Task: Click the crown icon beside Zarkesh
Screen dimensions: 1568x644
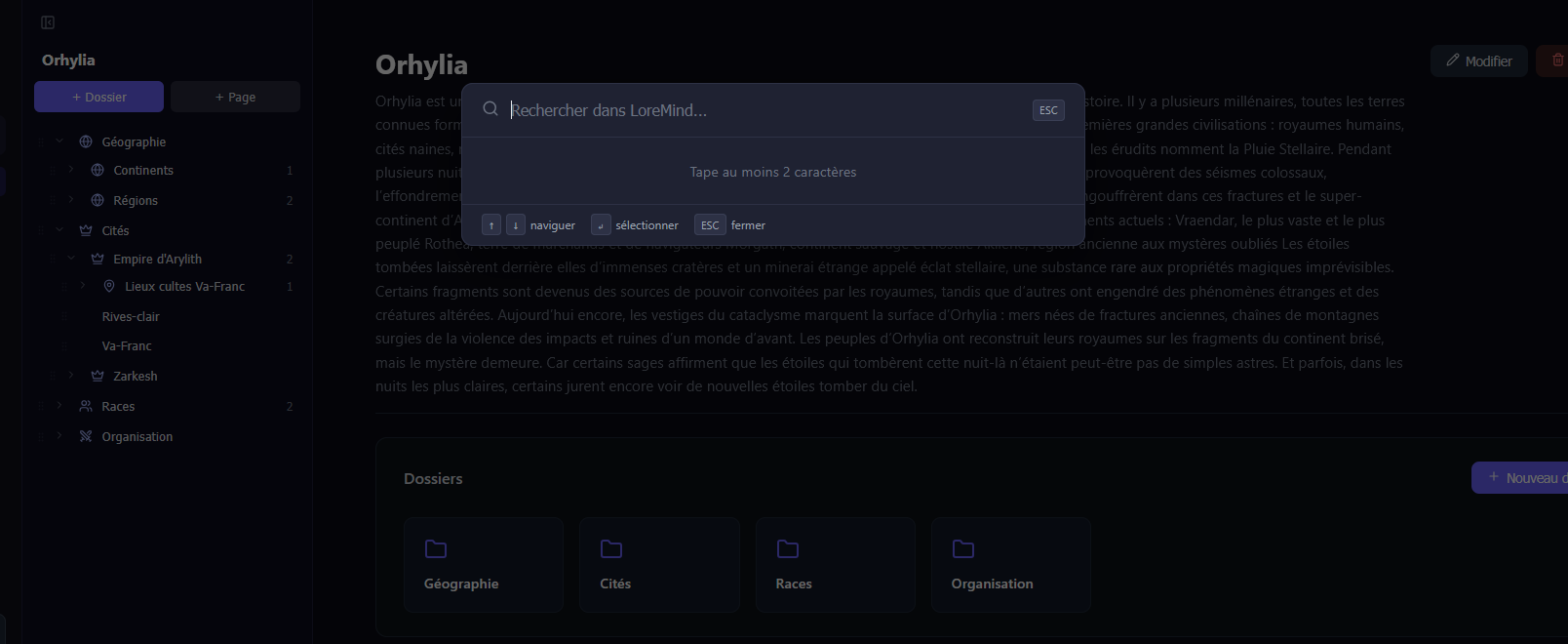Action: click(98, 376)
